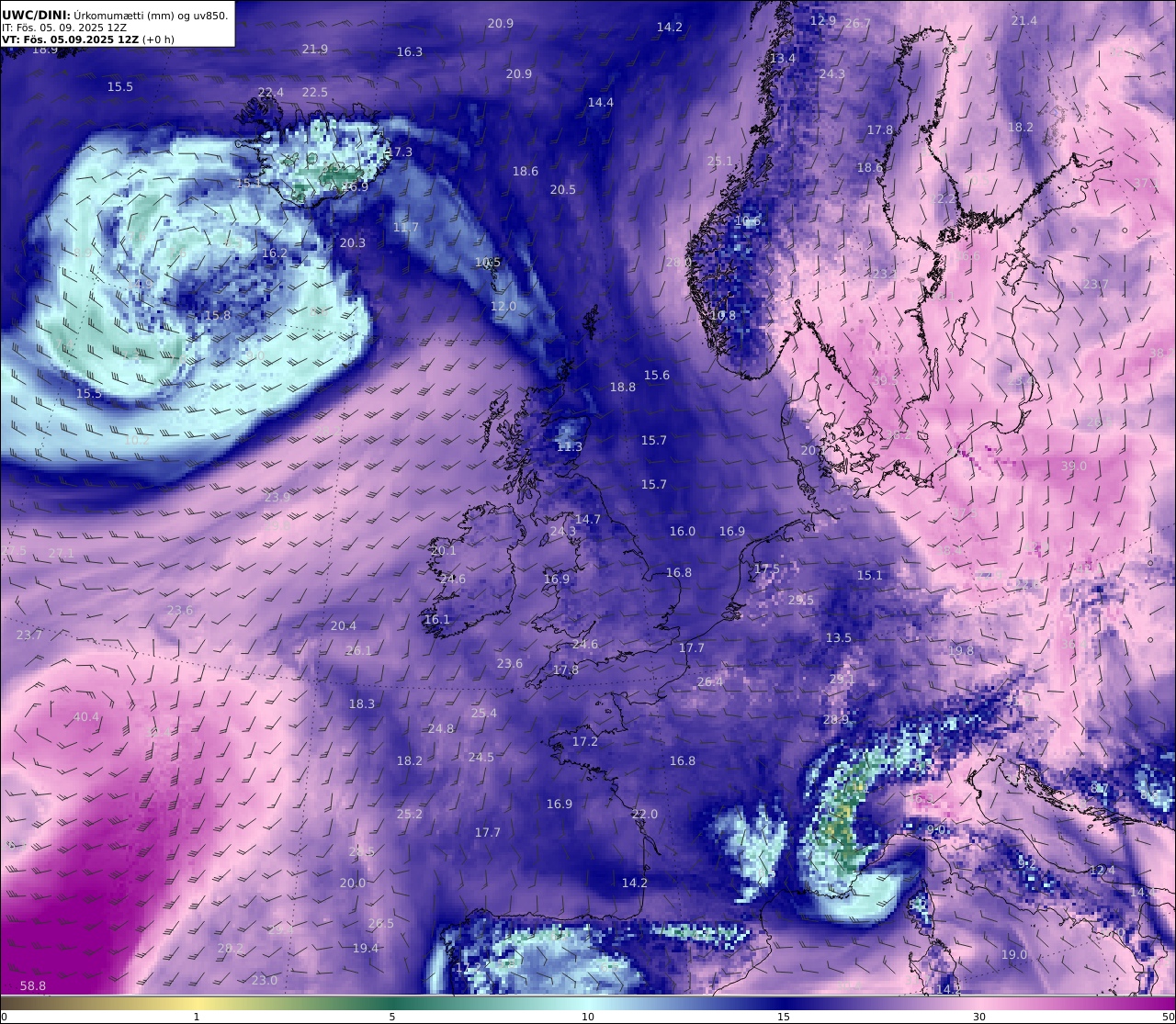1176x1024 pixels.
Task: Click the colour bar's 0 tick label
Action: [x=4, y=1017]
